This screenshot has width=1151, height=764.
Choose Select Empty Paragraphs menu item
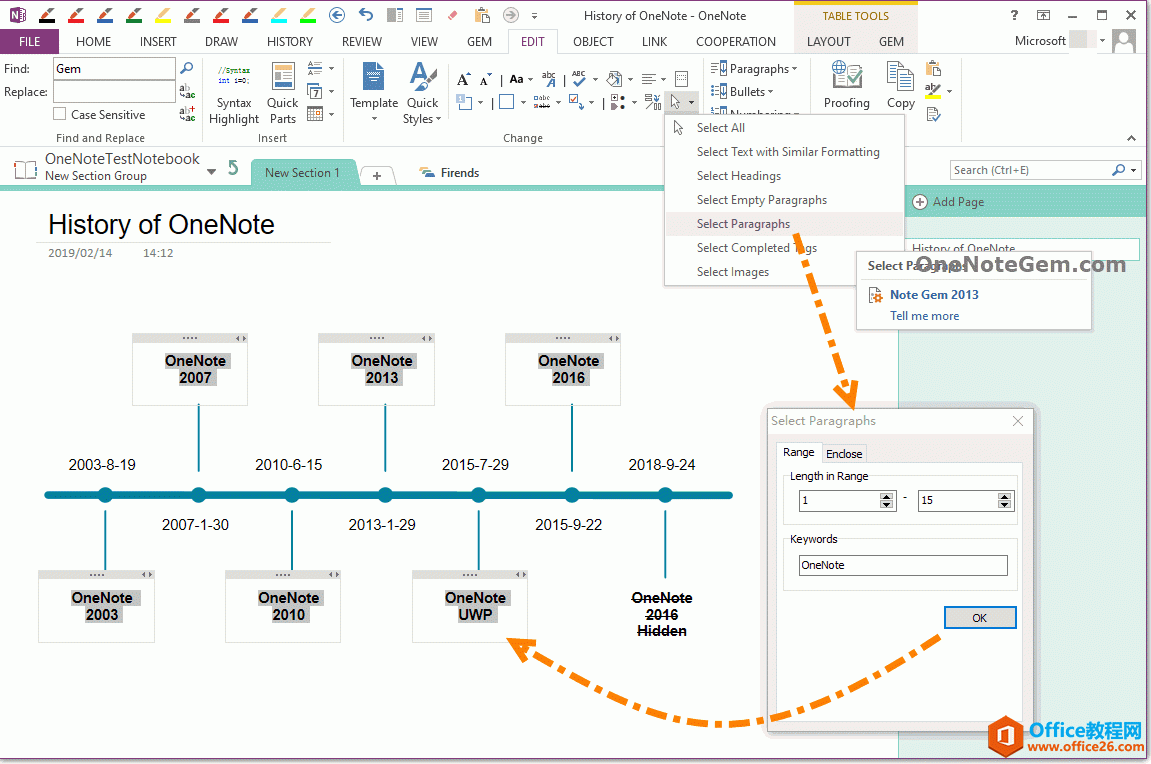point(784,200)
